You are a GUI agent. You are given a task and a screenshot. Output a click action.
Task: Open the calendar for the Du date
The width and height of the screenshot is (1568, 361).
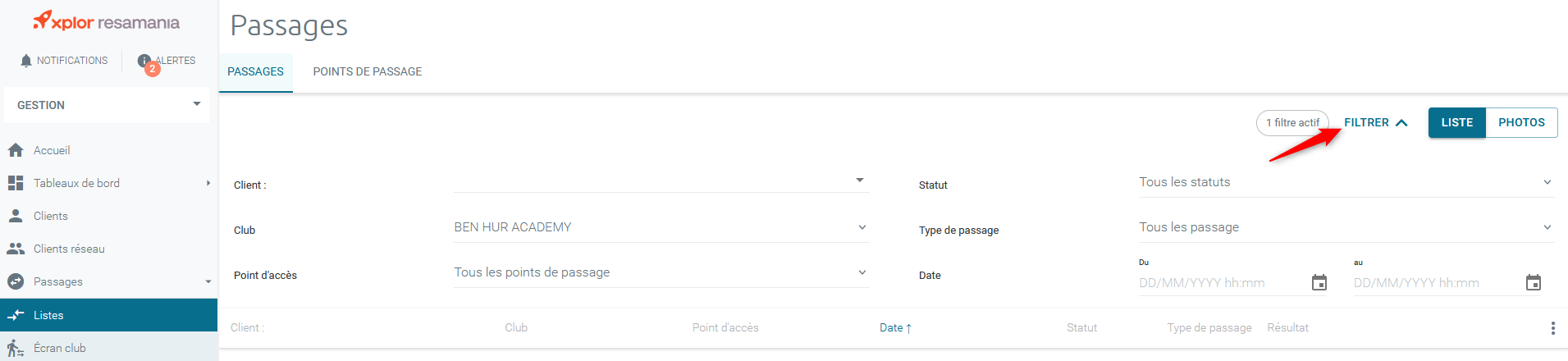[x=1319, y=283]
